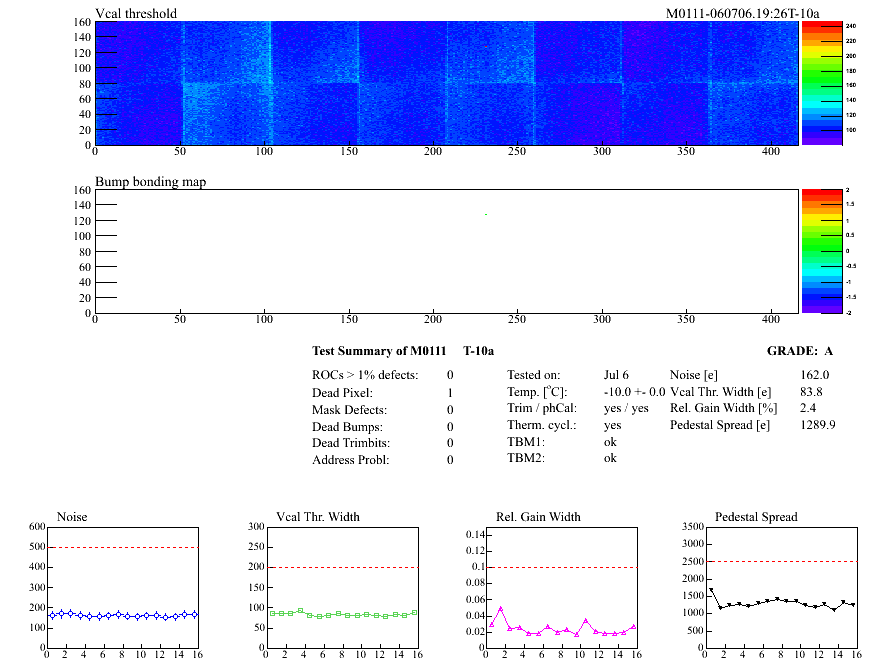Image resolution: width=896 pixels, height=672 pixels.
Task: Select the Dead Pixel count value
Action: pyautogui.click(x=450, y=393)
